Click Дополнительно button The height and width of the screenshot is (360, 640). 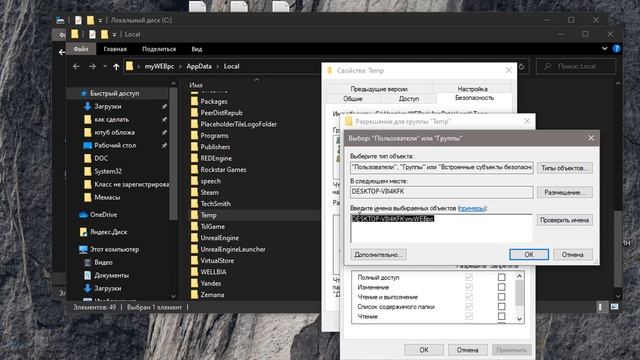(x=378, y=255)
